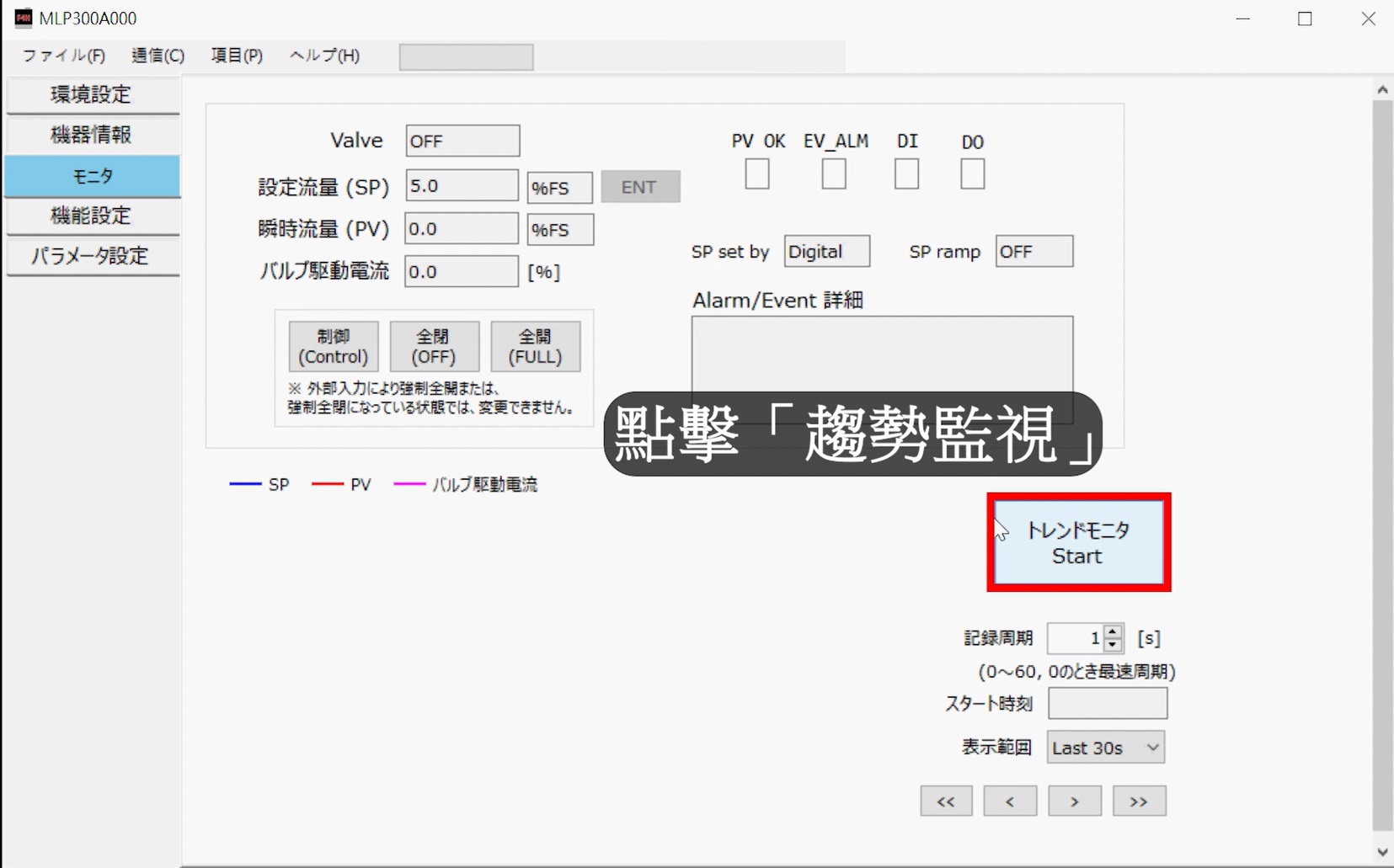Click the MLP300A000 app icon in title bar

(x=23, y=18)
